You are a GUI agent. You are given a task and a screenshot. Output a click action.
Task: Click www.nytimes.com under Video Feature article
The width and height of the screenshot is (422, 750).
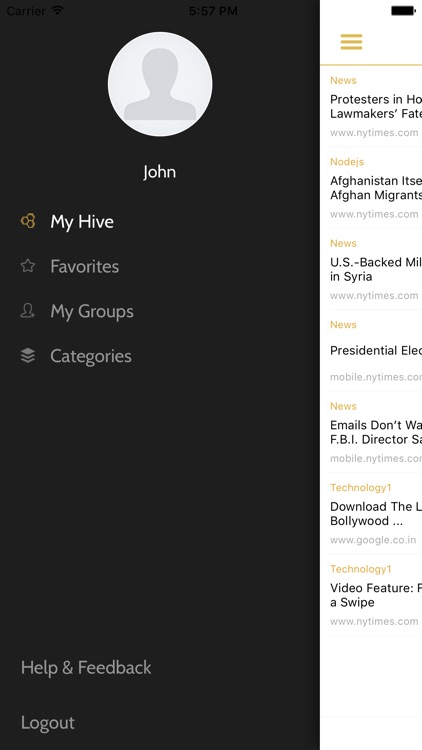click(374, 621)
